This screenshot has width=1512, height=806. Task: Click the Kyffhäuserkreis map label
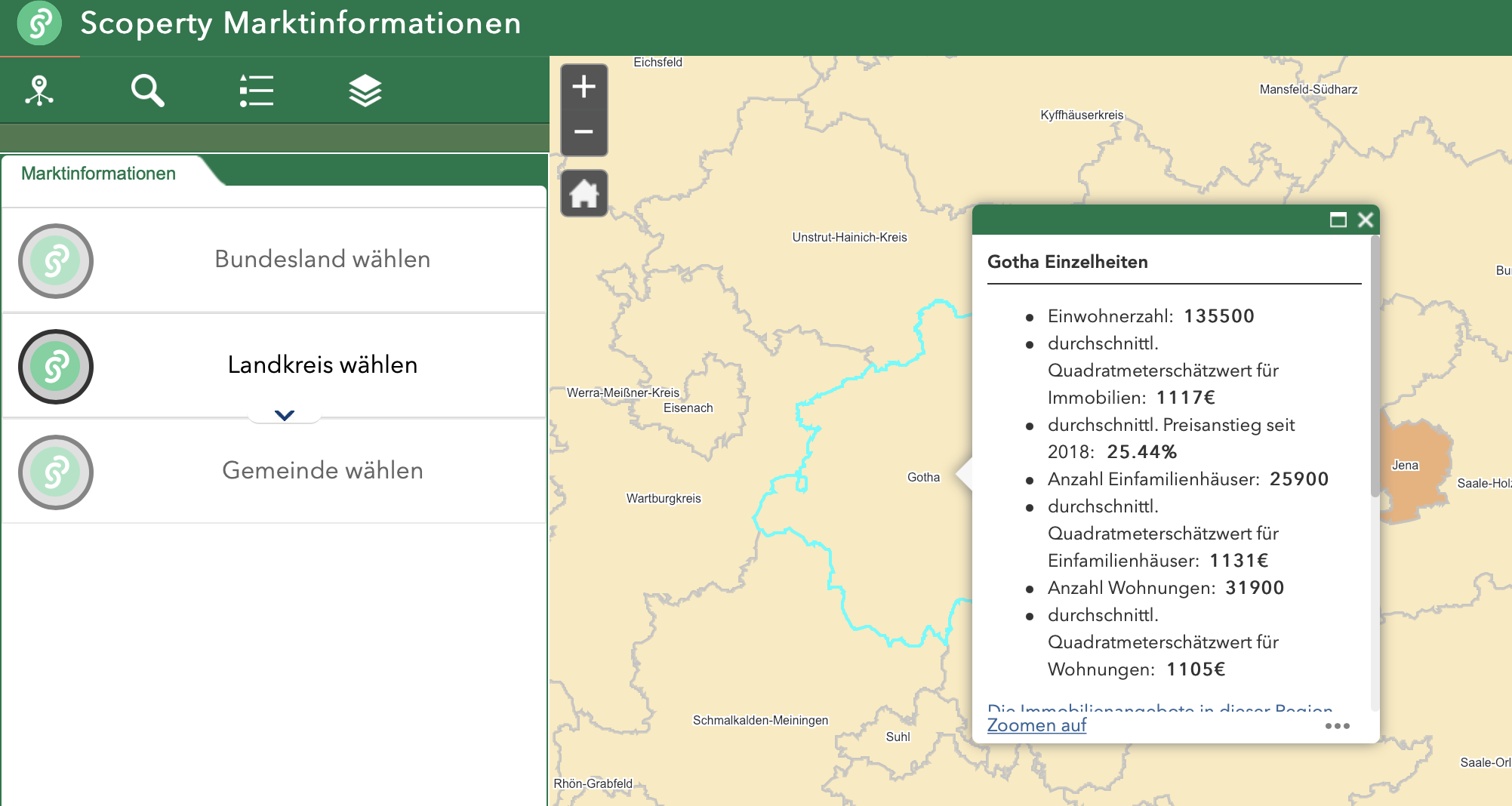click(x=1082, y=115)
